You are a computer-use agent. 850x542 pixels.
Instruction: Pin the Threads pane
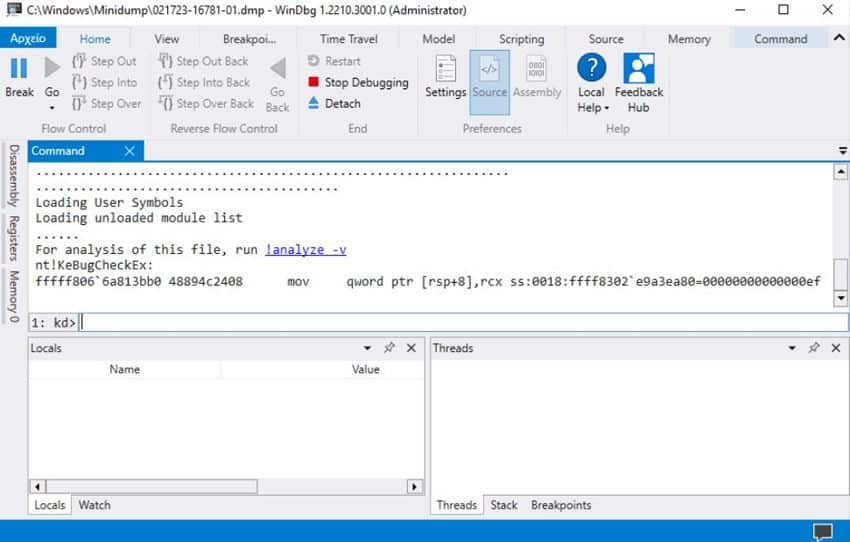[x=814, y=348]
